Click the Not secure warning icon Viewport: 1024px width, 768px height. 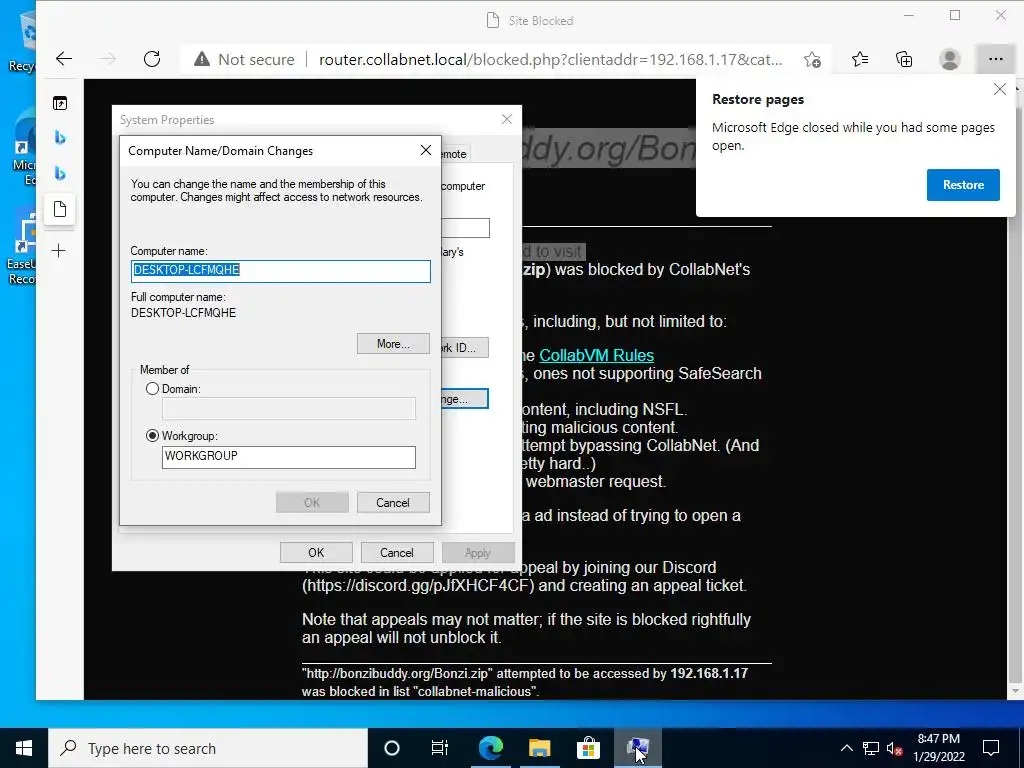tap(202, 59)
